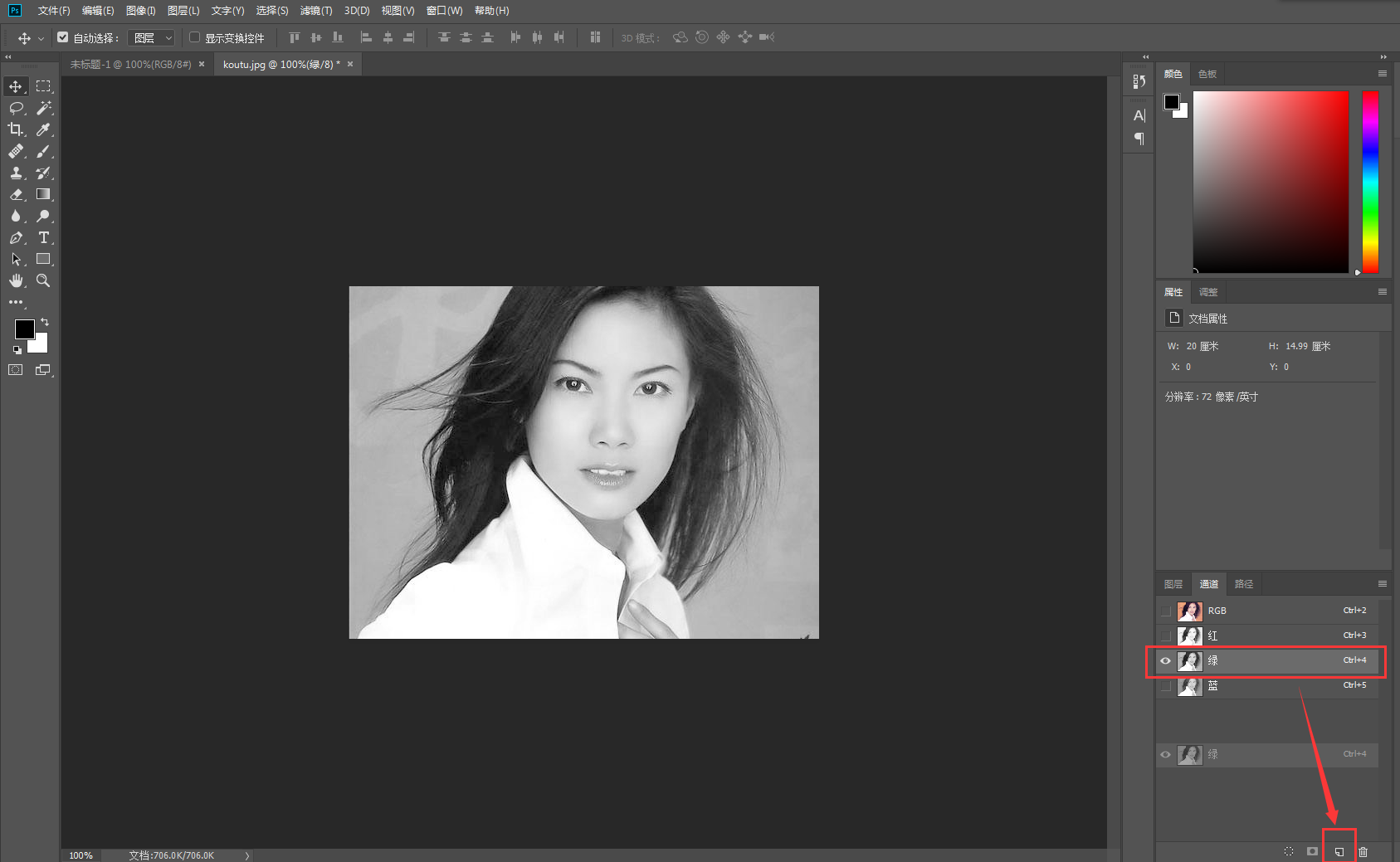Select the Hand tool
The width and height of the screenshot is (1400, 862).
(x=16, y=280)
